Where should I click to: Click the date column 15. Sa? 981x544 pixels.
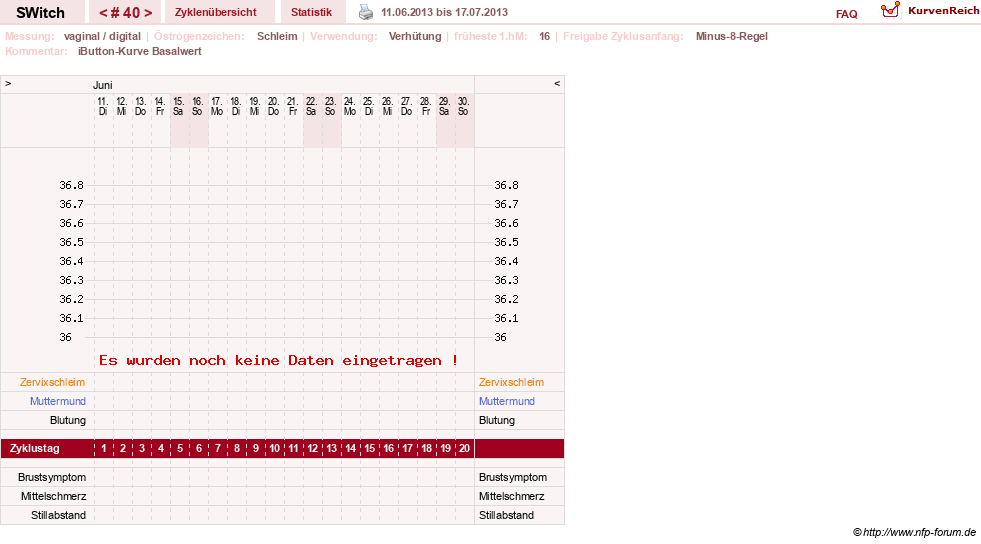(178, 106)
